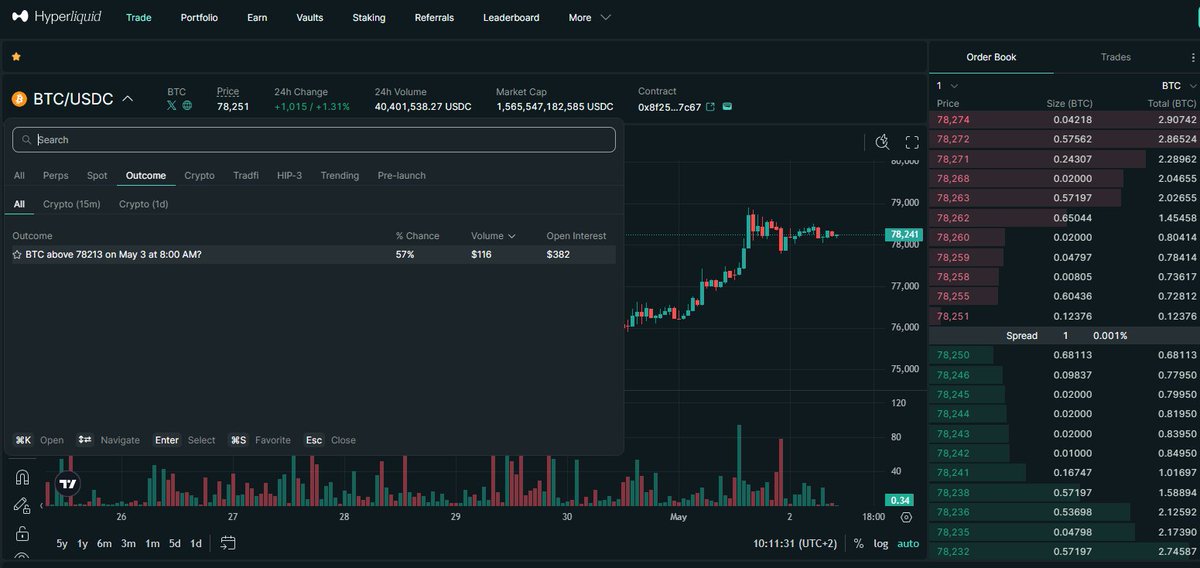Open the Trade navigation tab
Image resolution: width=1200 pixels, height=568 pixels.
[x=139, y=17]
